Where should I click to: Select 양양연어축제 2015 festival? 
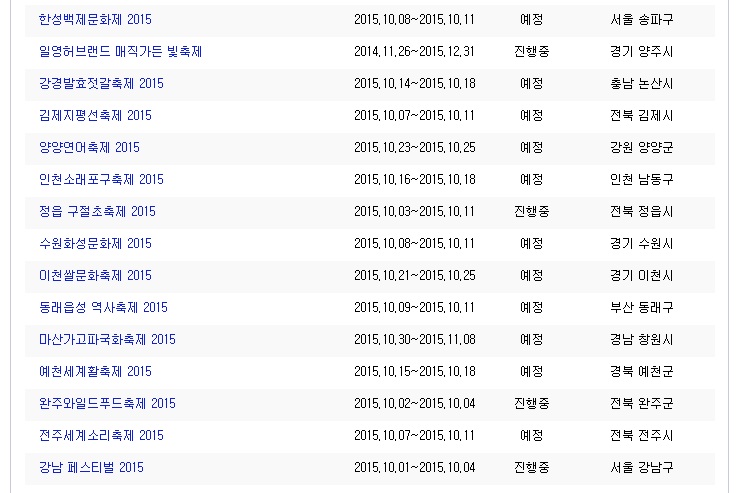pos(89,147)
